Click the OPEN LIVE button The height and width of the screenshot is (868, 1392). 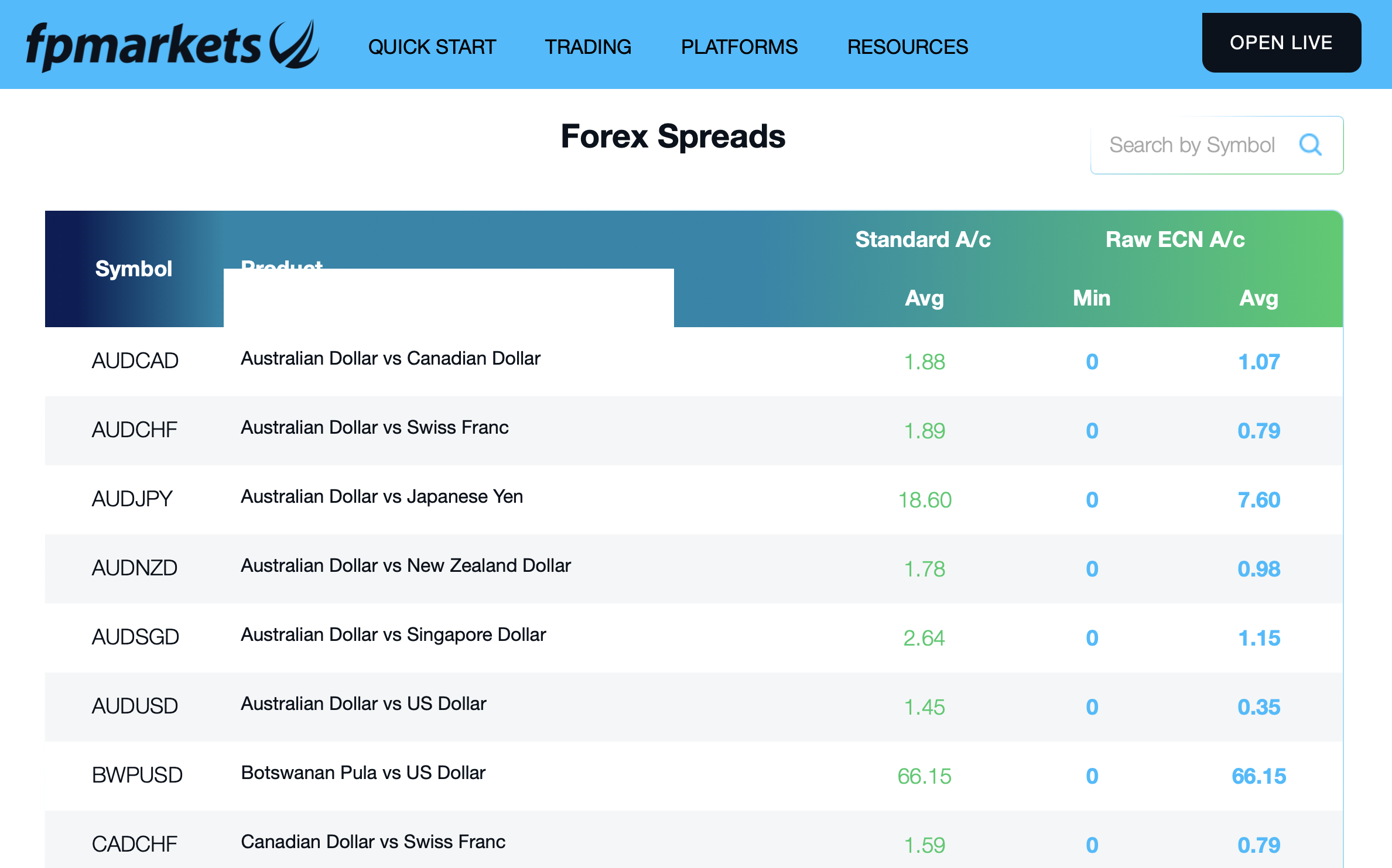1281,42
